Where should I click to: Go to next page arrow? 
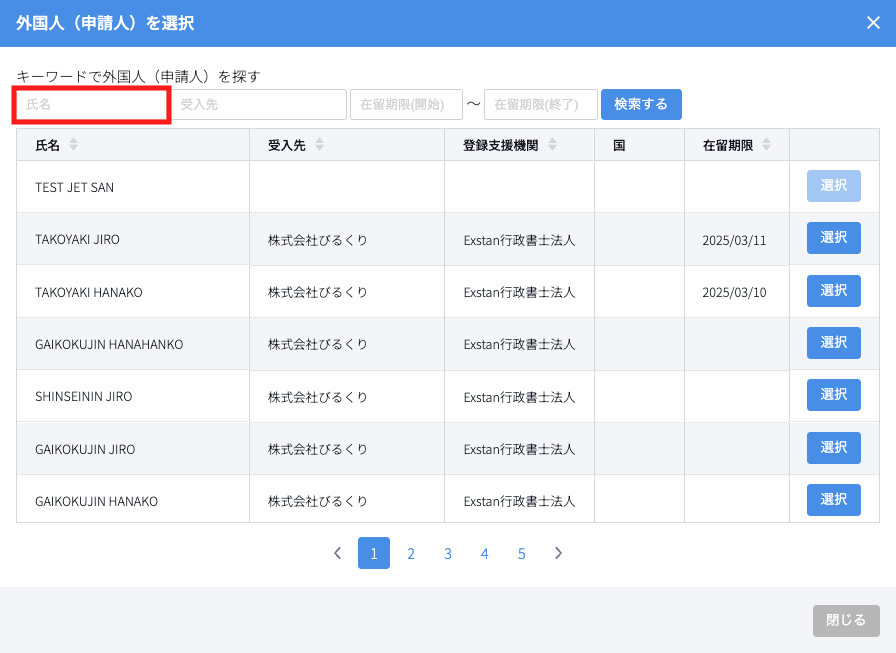tap(558, 553)
